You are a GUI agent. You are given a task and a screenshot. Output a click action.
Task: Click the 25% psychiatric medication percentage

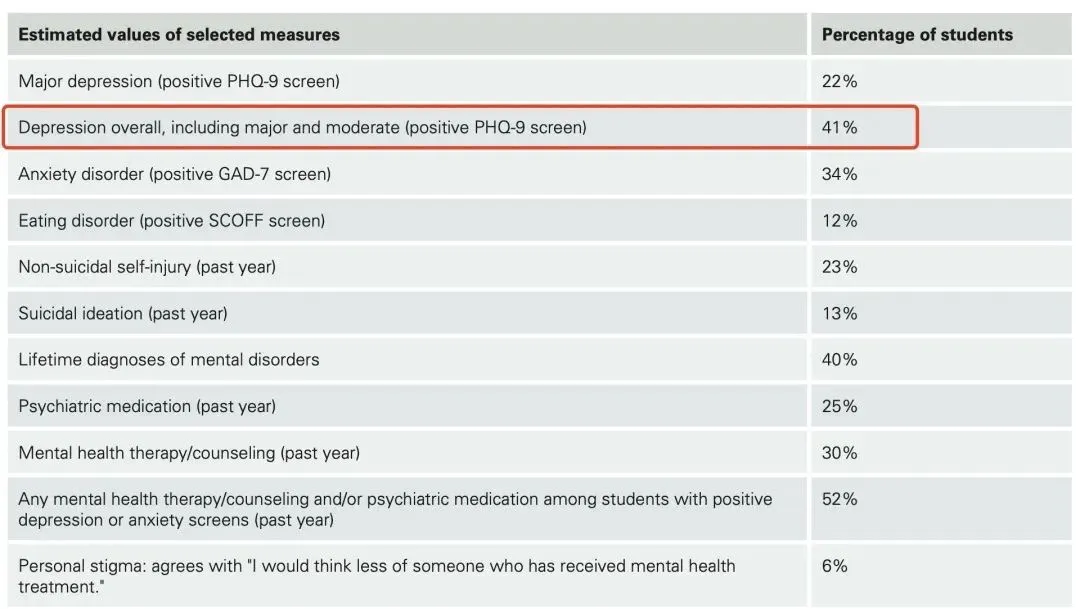tap(839, 406)
